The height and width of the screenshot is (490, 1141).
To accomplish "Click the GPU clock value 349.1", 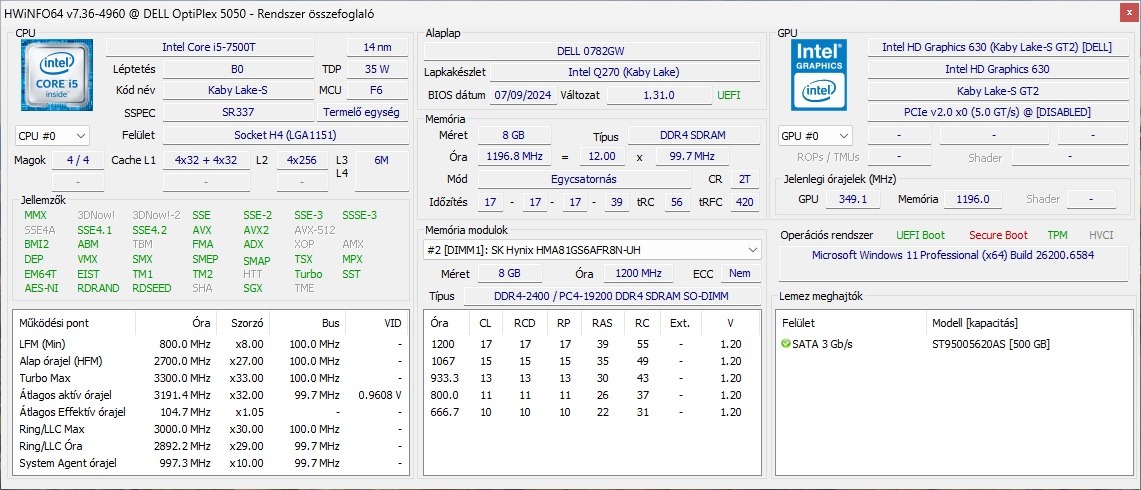I will 854,199.
